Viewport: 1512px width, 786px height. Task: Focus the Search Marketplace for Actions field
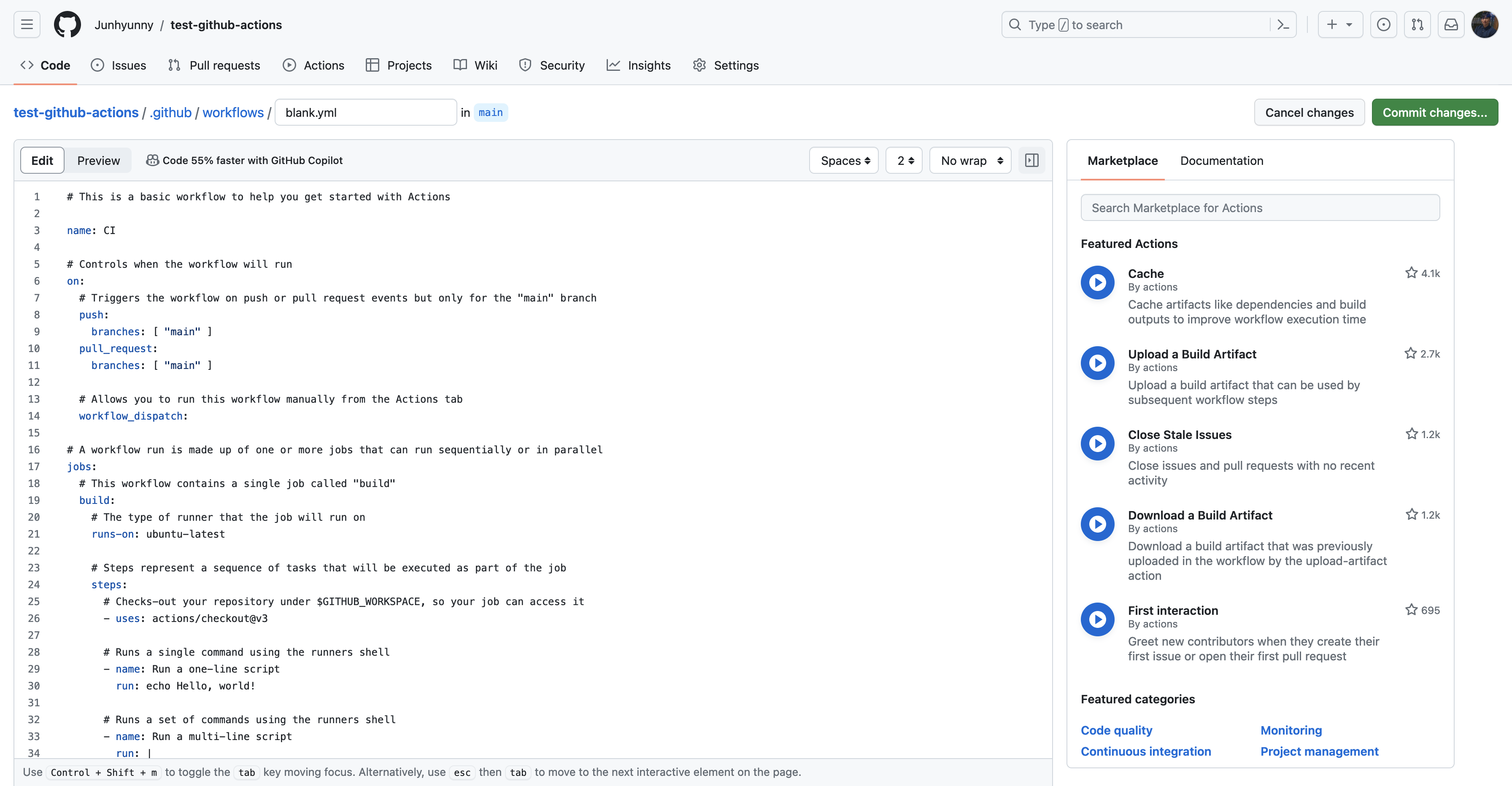click(x=1260, y=207)
